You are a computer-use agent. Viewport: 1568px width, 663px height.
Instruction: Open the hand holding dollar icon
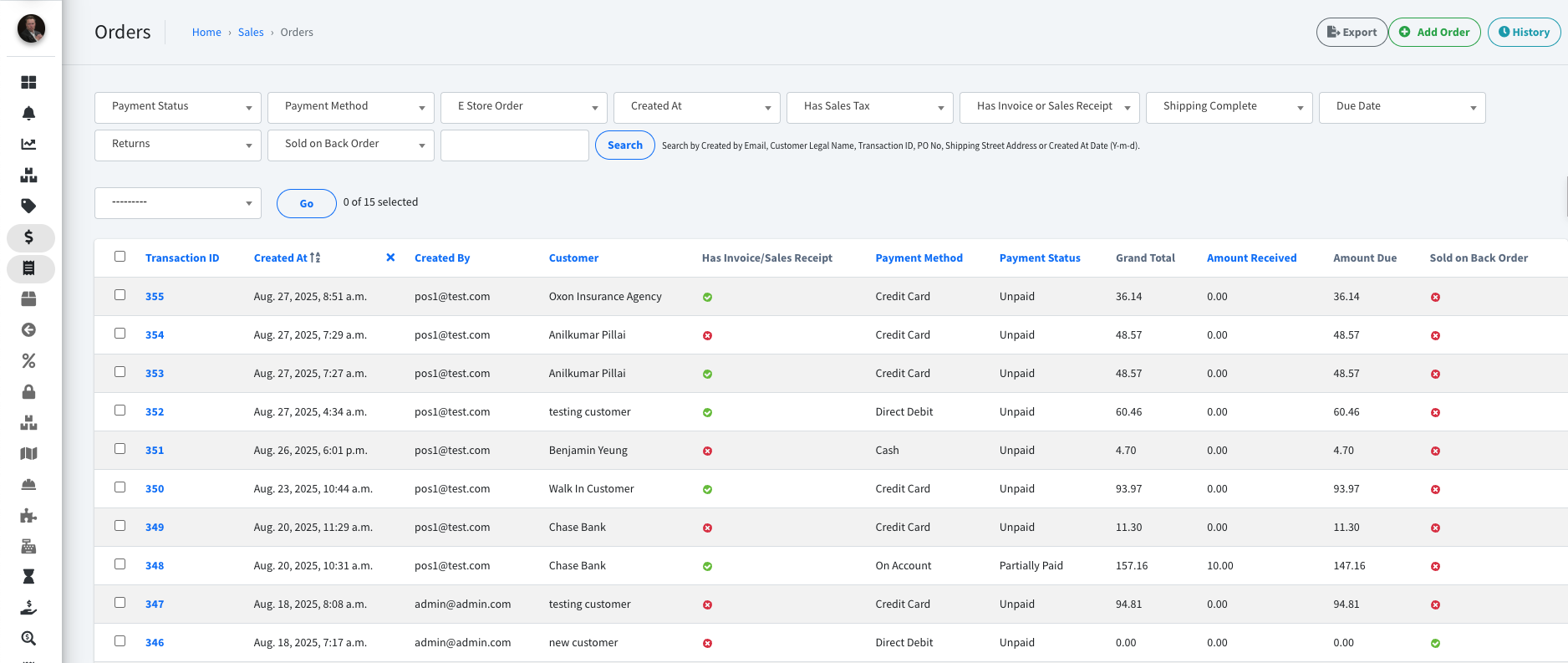click(x=28, y=608)
